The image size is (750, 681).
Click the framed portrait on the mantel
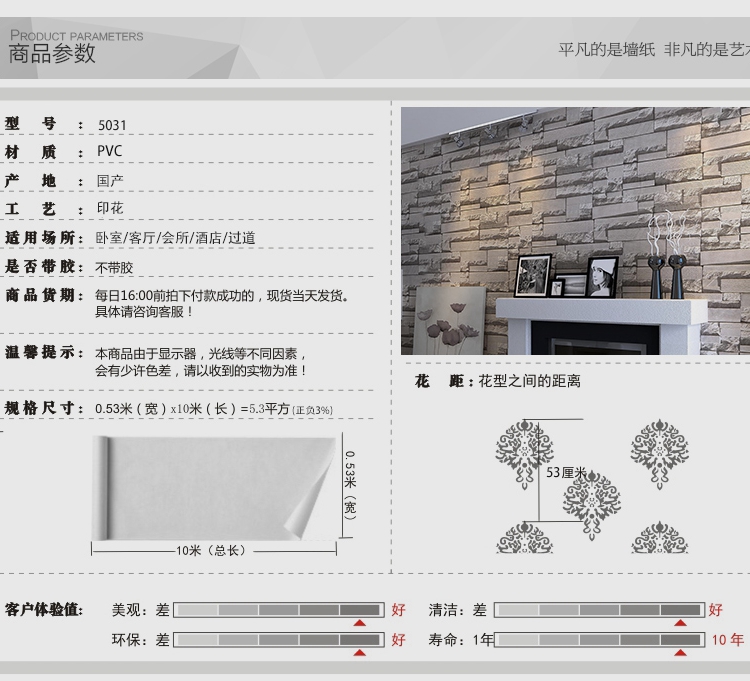pyautogui.click(x=602, y=277)
